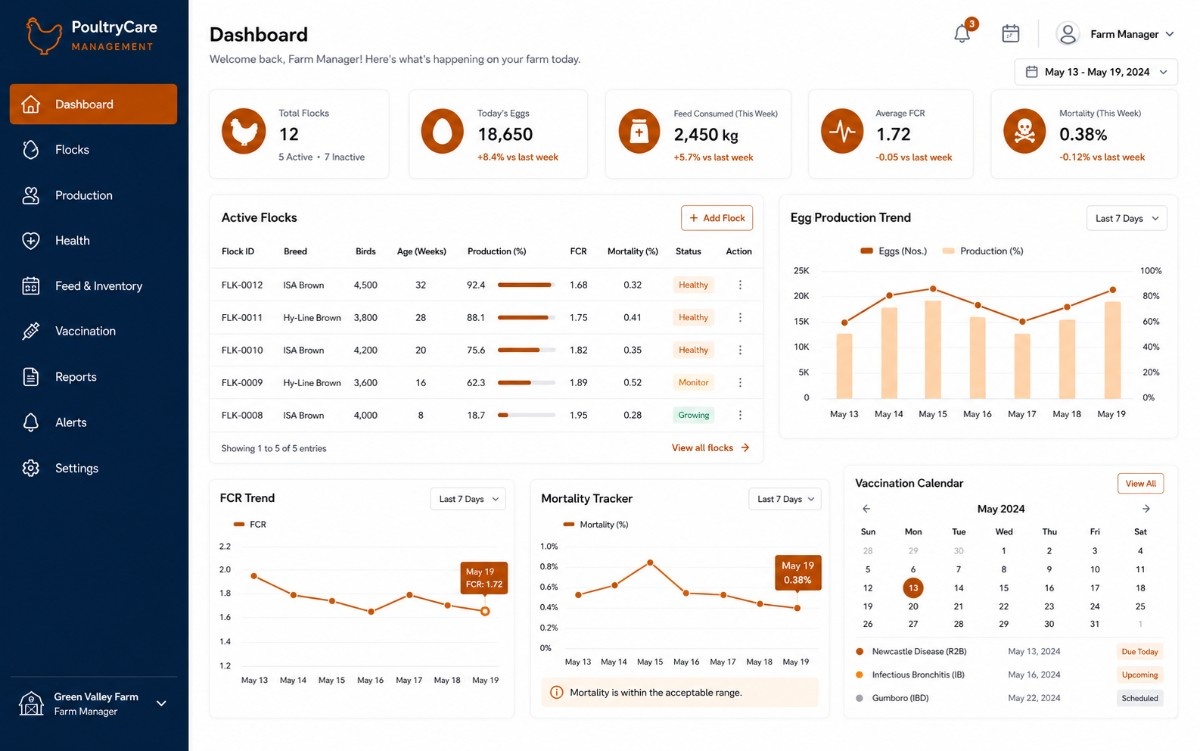
Task: Open the Dashboard menu item
Action: (94, 104)
